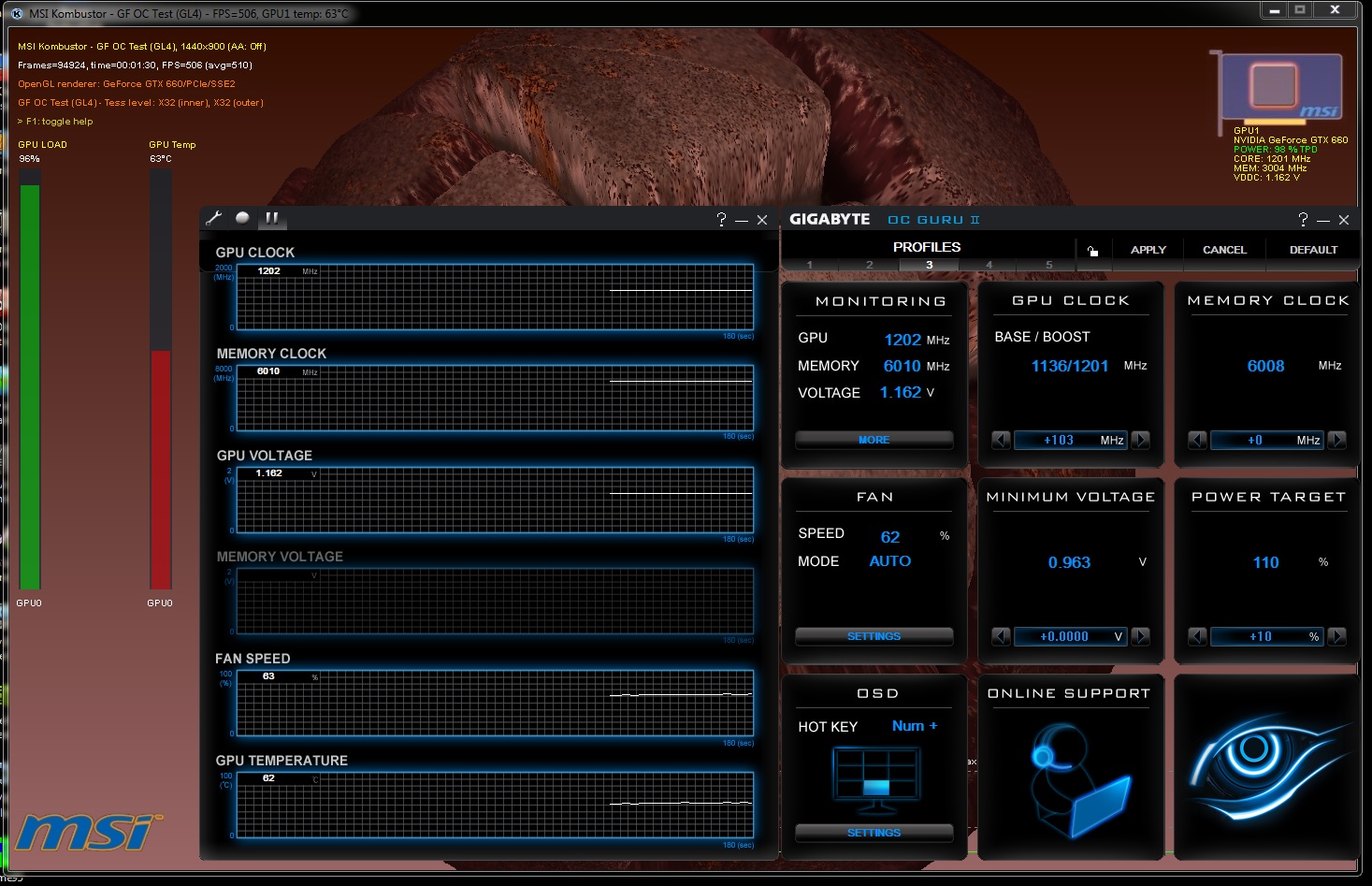Decrease GPU clock offset with left arrow

1001,440
